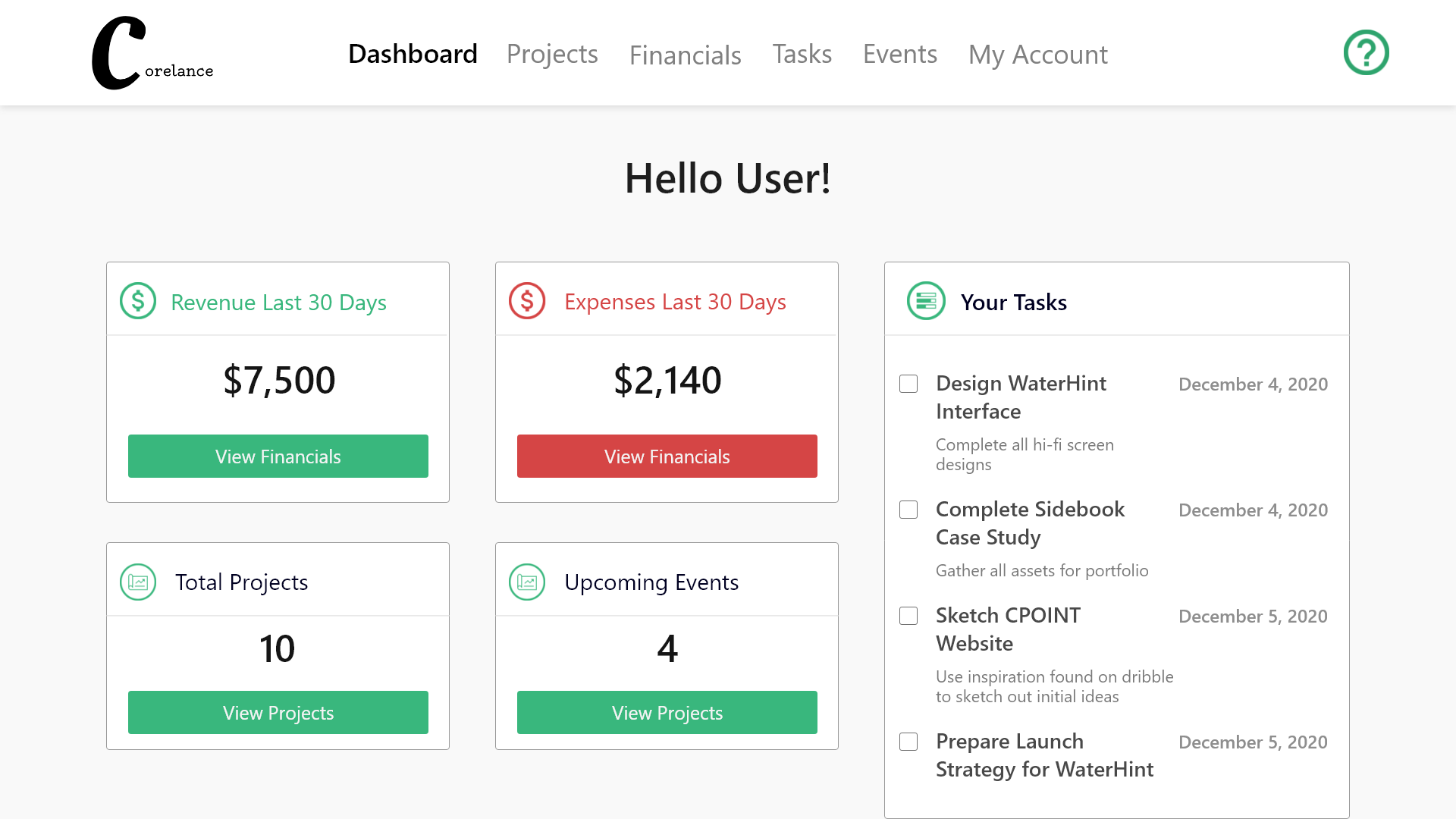Viewport: 1456px width, 819px height.
Task: Open the help question mark icon
Action: [1366, 52]
